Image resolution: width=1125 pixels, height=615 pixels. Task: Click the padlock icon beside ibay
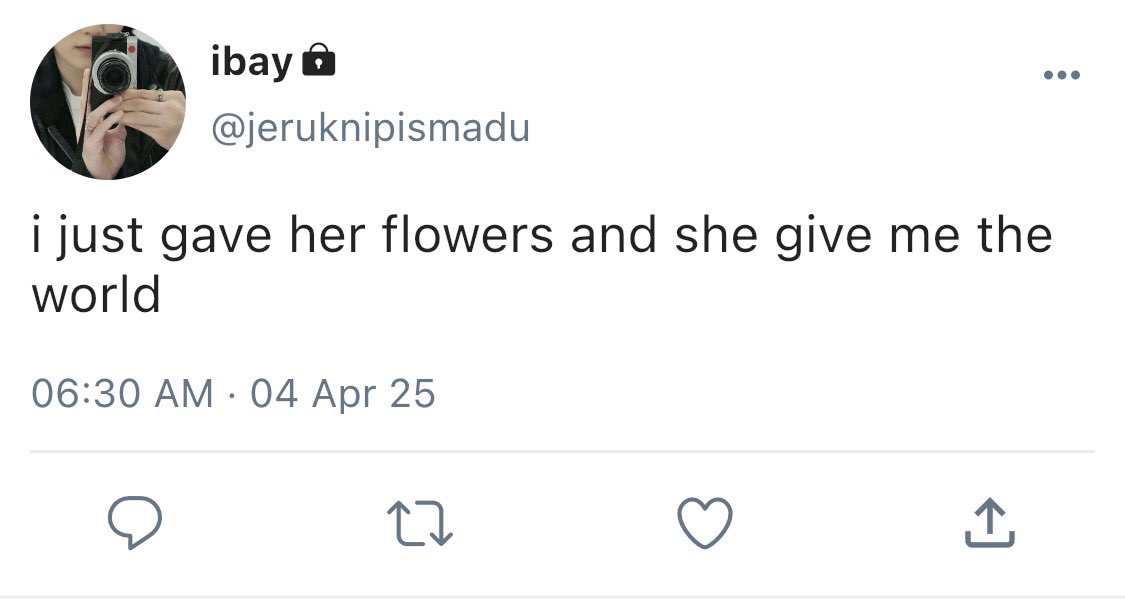tap(317, 61)
